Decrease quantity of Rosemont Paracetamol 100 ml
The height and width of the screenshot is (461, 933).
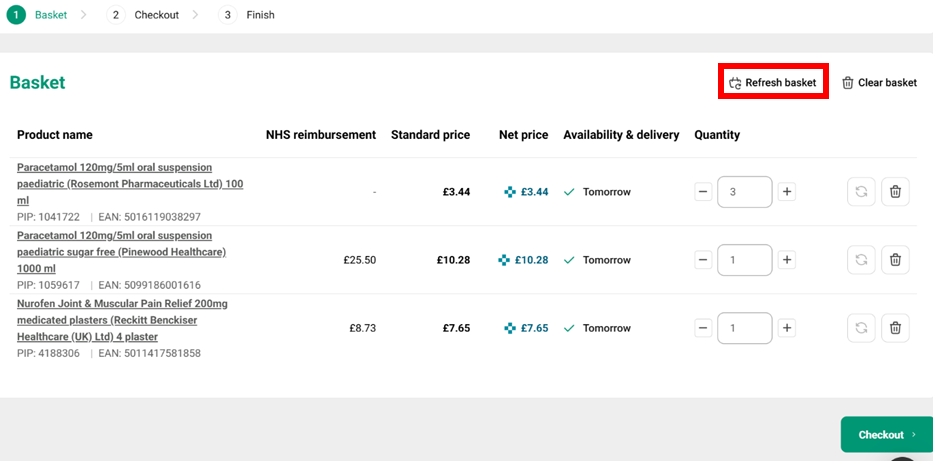(703, 192)
